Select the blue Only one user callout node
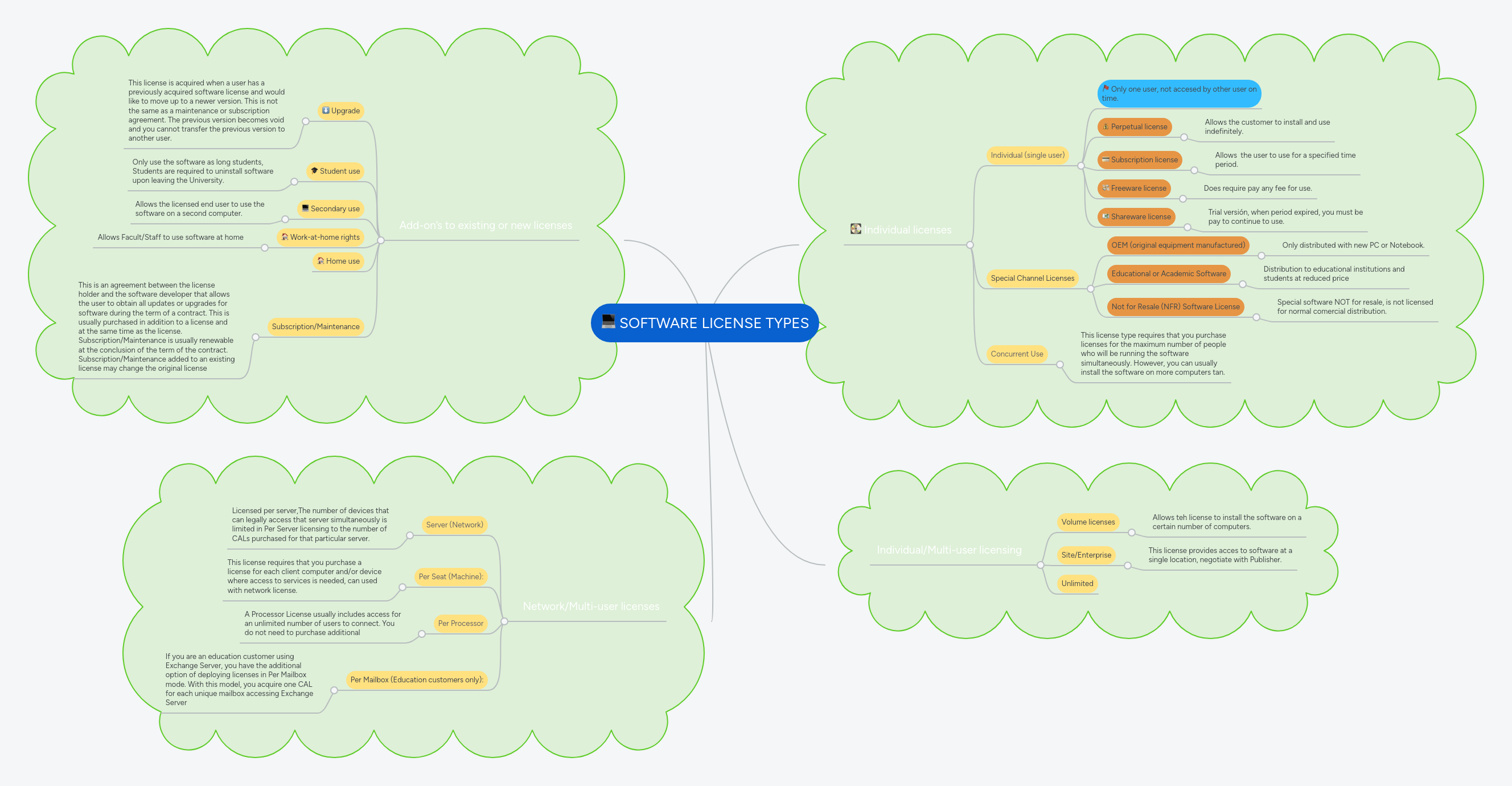 1178,94
